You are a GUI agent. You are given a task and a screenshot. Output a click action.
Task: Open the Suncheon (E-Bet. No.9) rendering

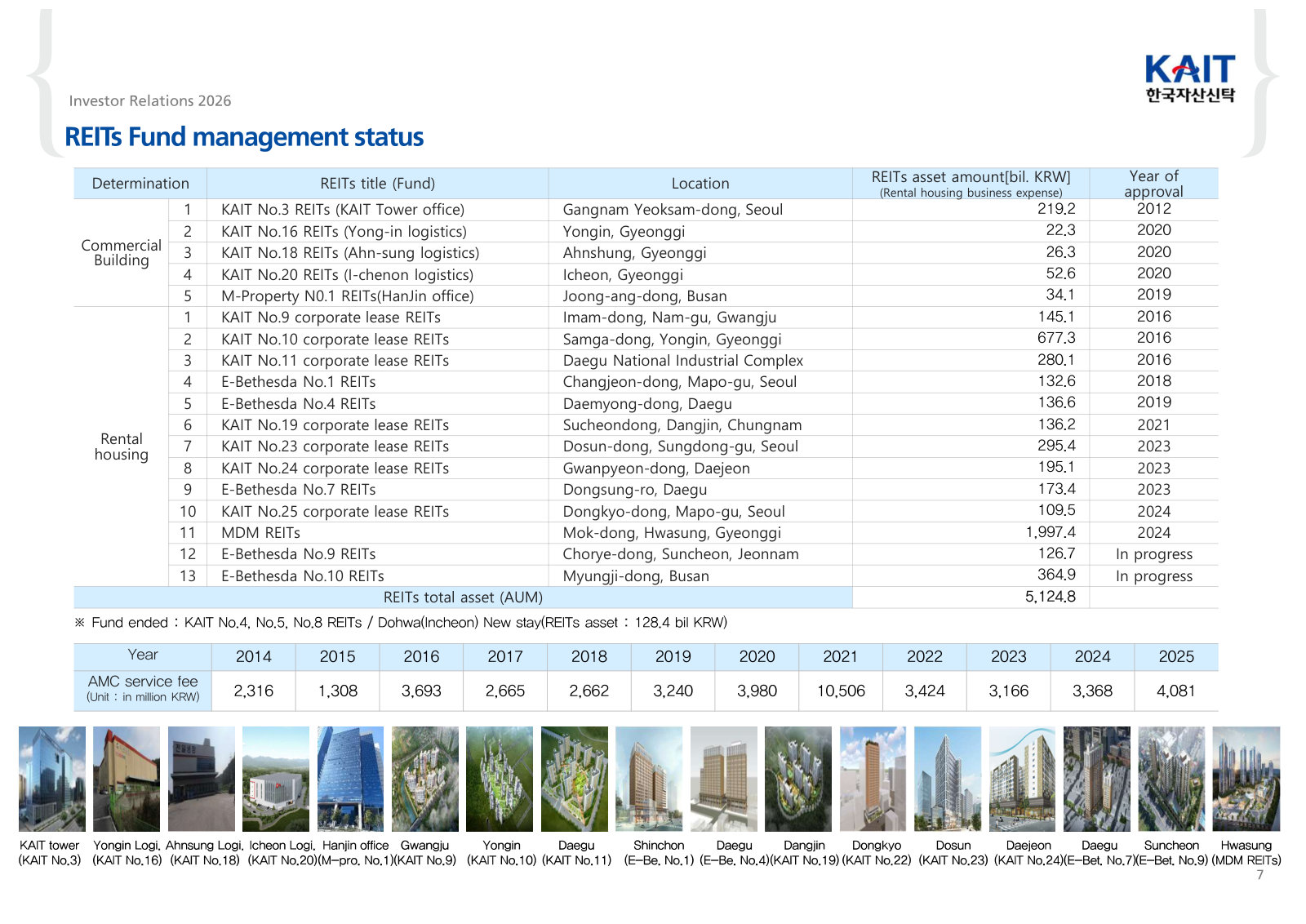click(x=1171, y=779)
